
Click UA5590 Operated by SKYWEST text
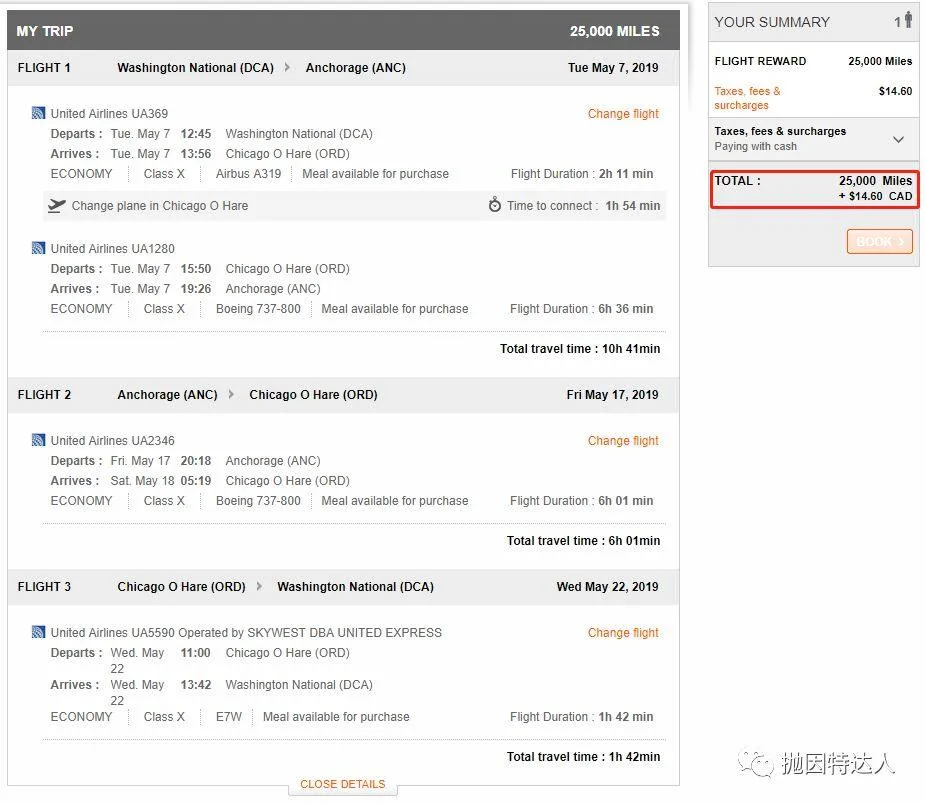pyautogui.click(x=286, y=632)
